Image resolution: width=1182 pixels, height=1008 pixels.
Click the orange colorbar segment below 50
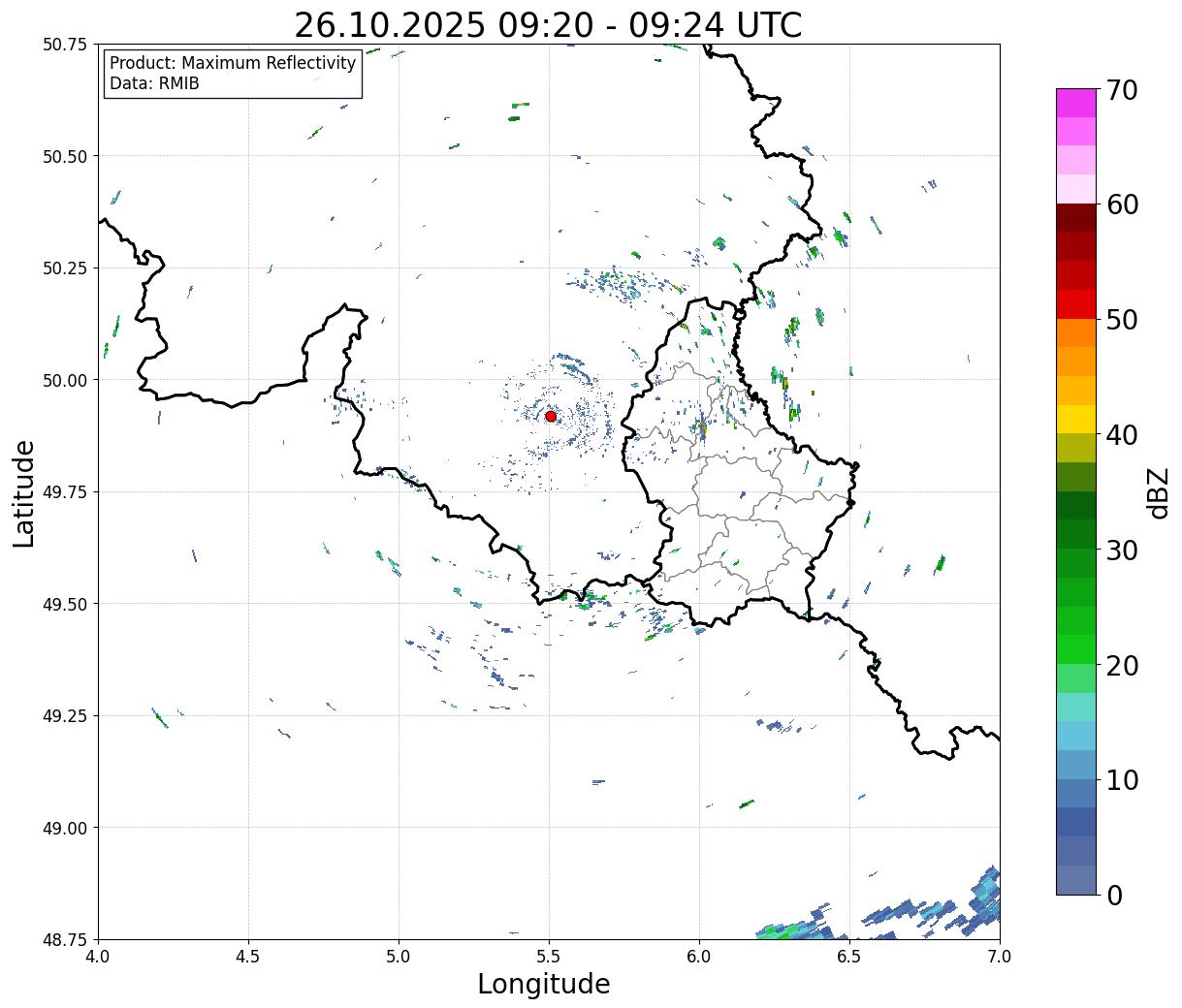[1076, 332]
